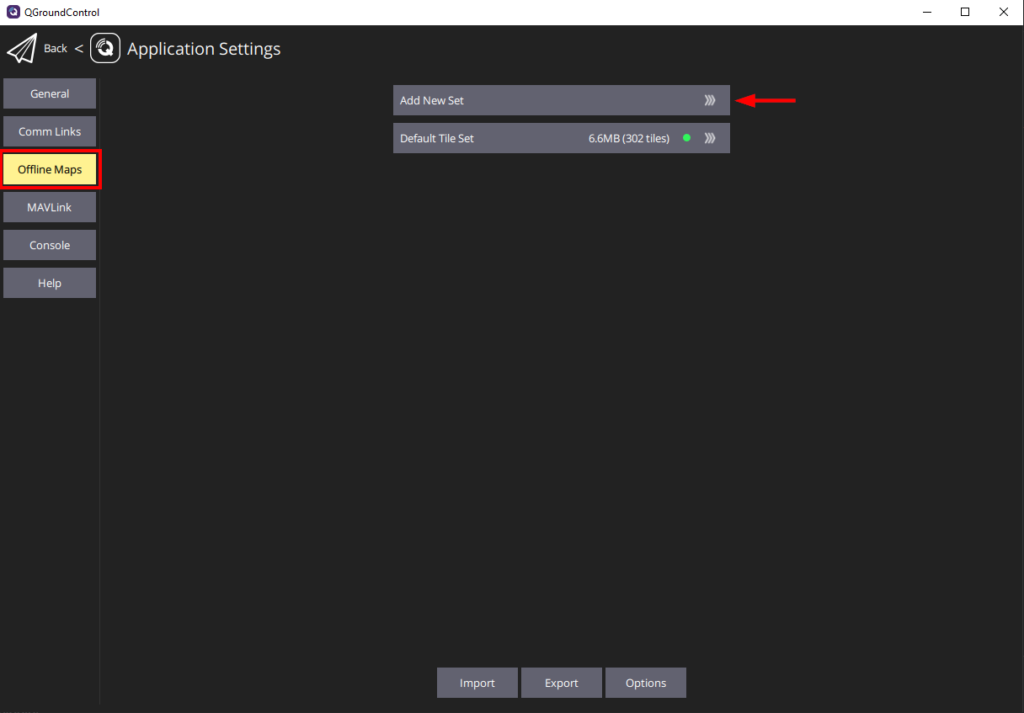Open the Options dialog
Image resolution: width=1024 pixels, height=713 pixels.
click(645, 682)
